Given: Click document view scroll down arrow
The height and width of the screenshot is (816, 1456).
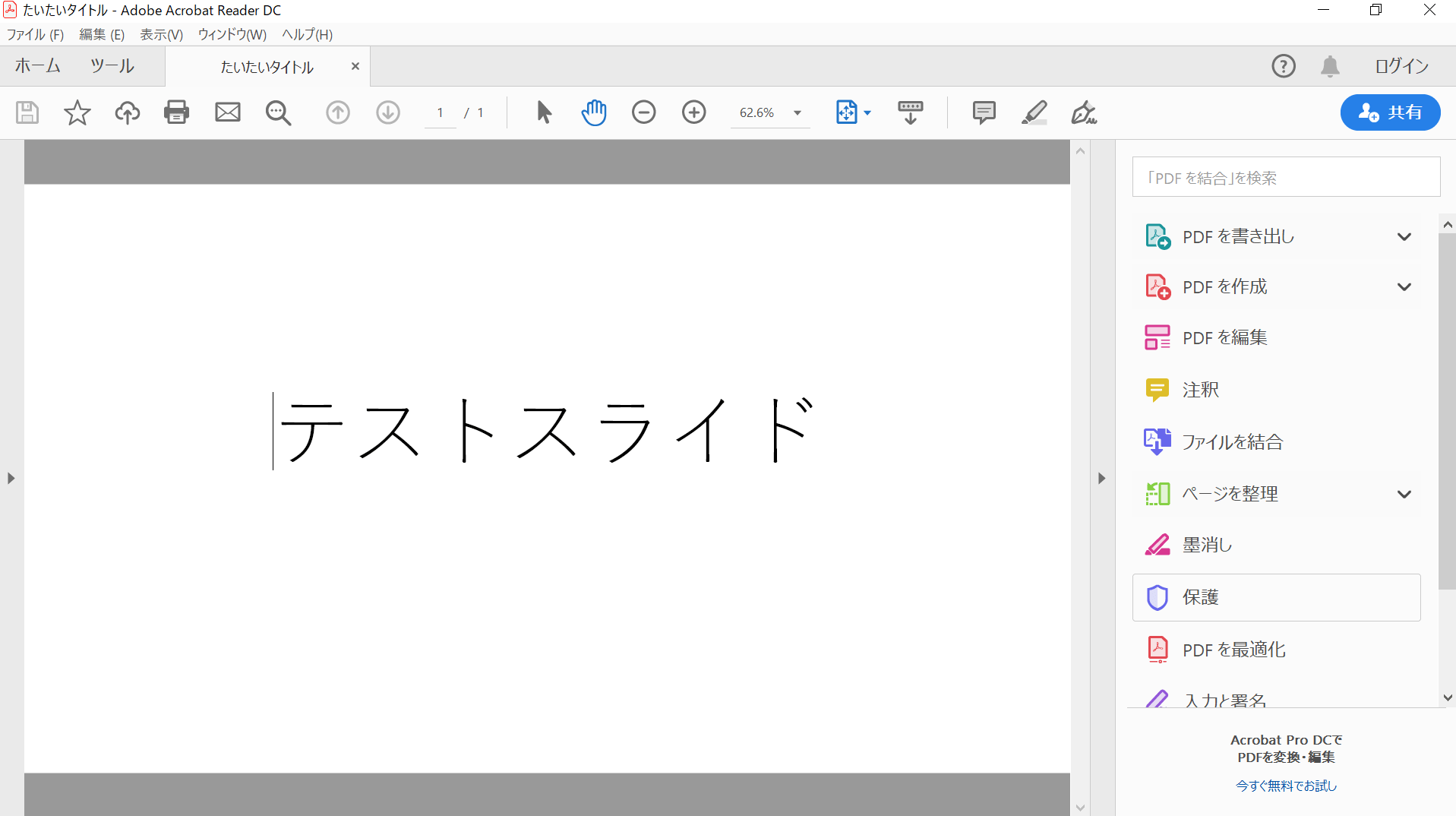Looking at the screenshot, I should 1080,808.
